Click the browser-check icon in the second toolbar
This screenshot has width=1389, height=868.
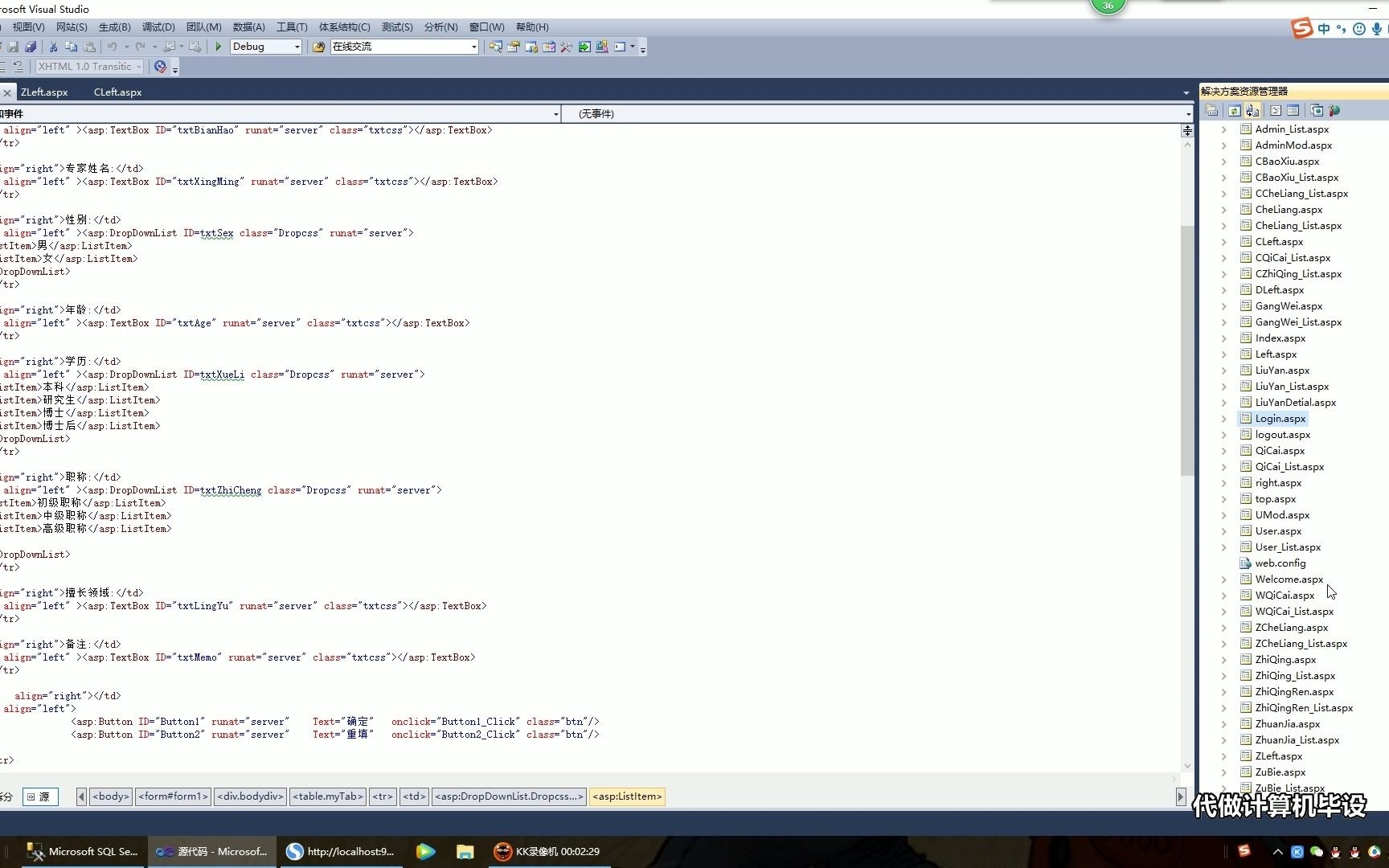pos(160,67)
